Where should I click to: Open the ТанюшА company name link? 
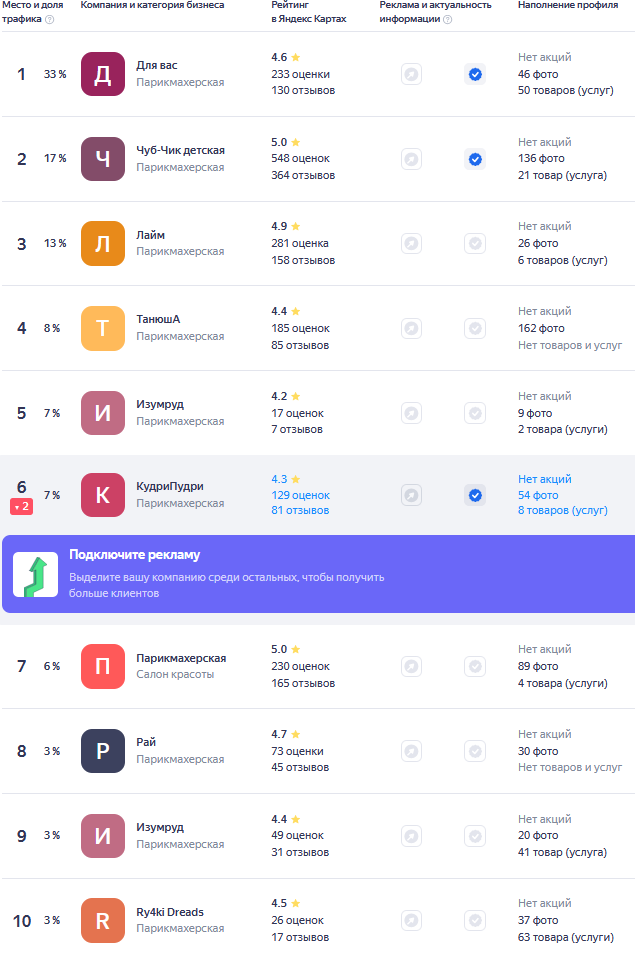coord(158,319)
